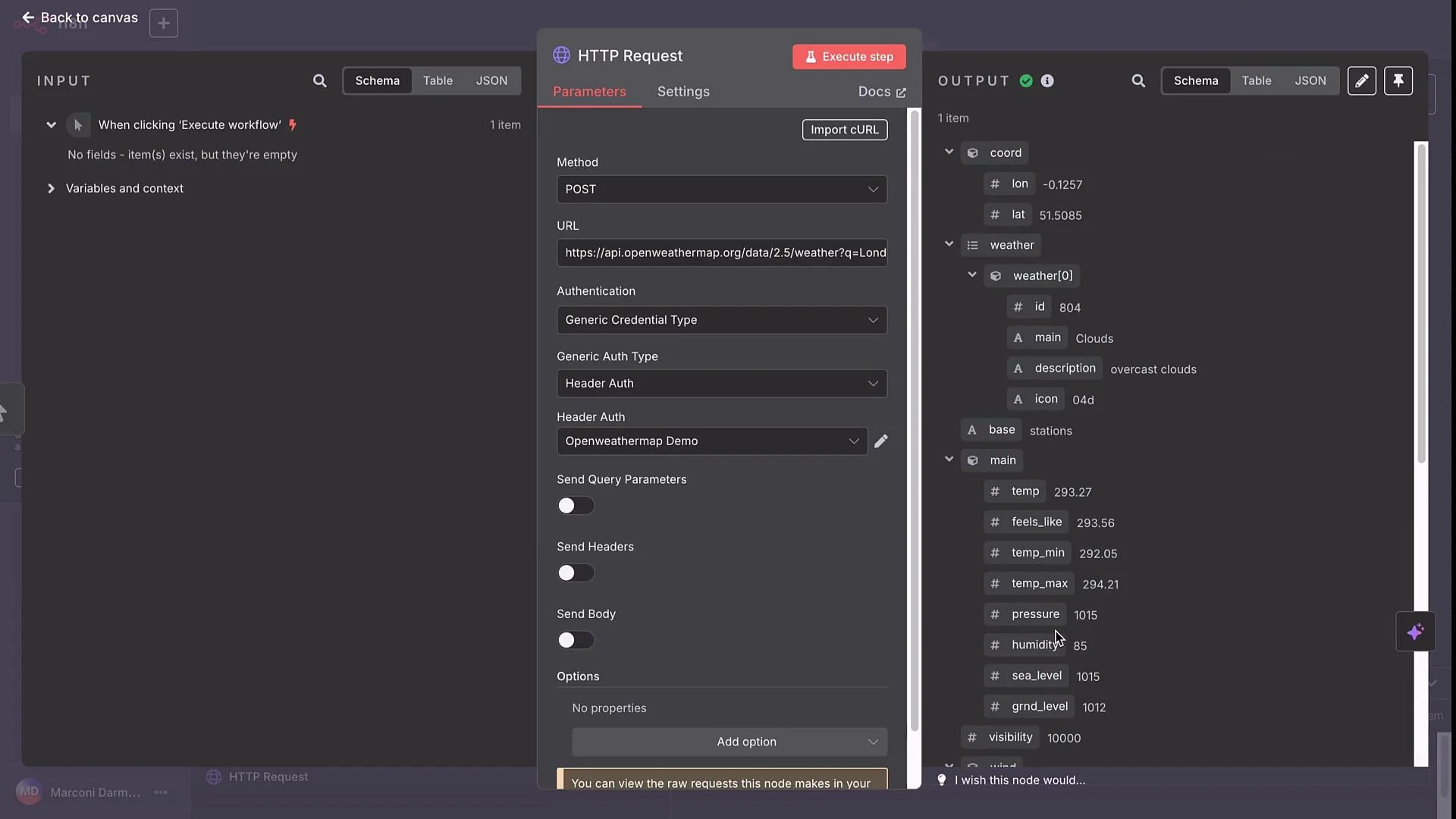
Task: Click the main object cube icon
Action: tap(973, 460)
